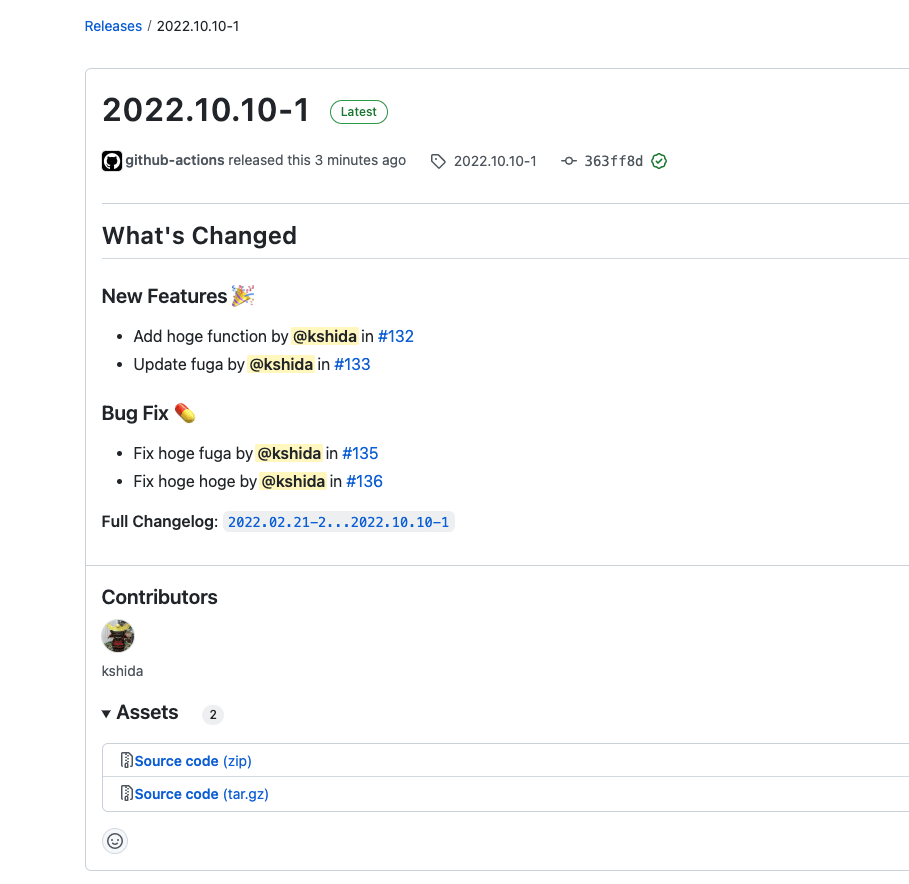Image resolution: width=909 pixels, height=884 pixels.
Task: Open pull request #135
Action: [x=360, y=453]
